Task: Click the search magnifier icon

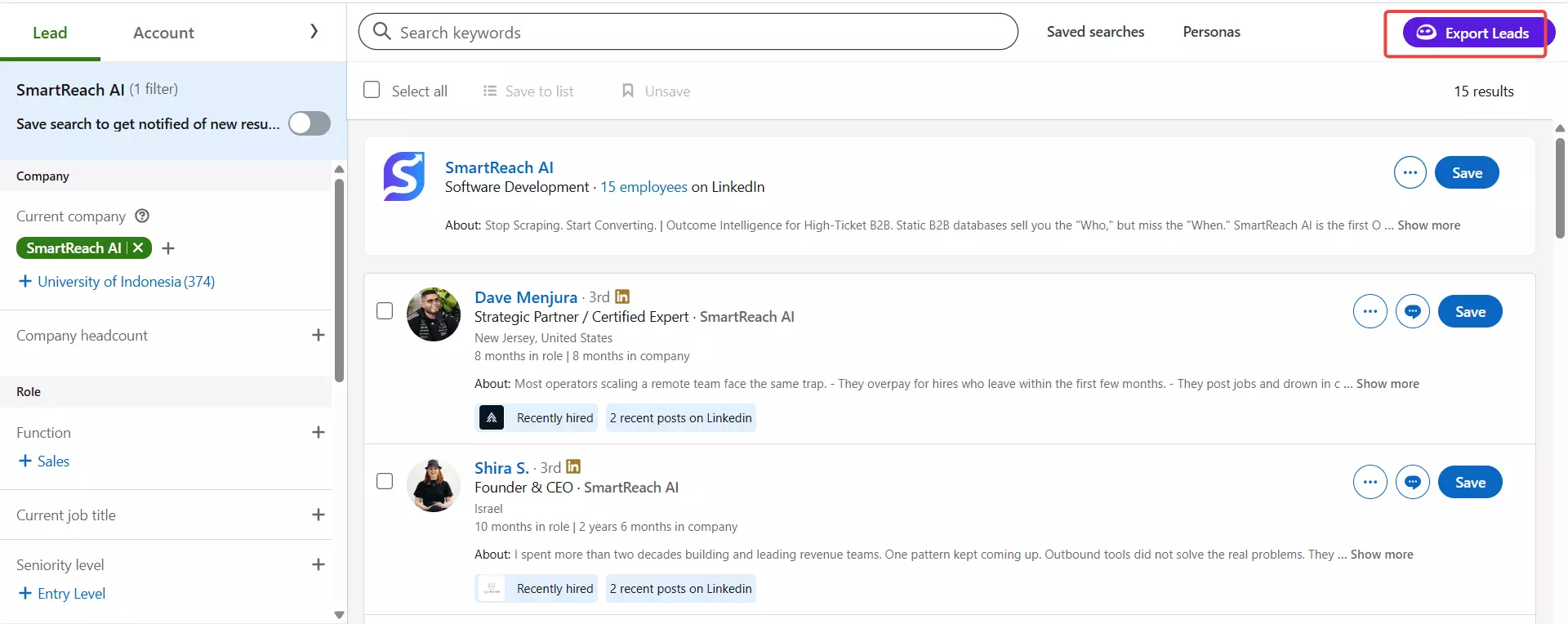Action: [x=381, y=31]
